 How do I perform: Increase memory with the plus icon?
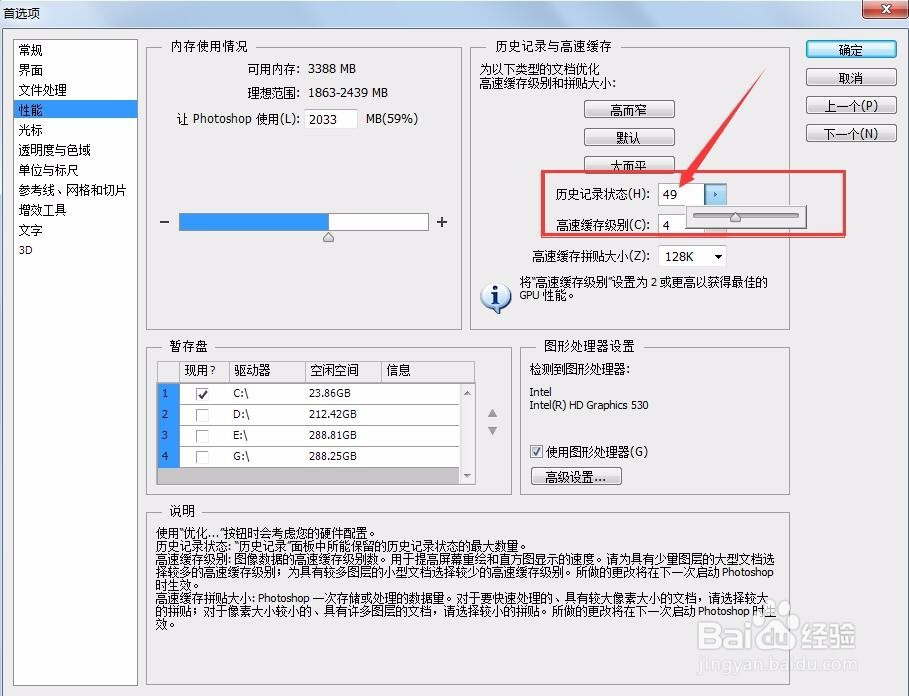click(x=442, y=222)
